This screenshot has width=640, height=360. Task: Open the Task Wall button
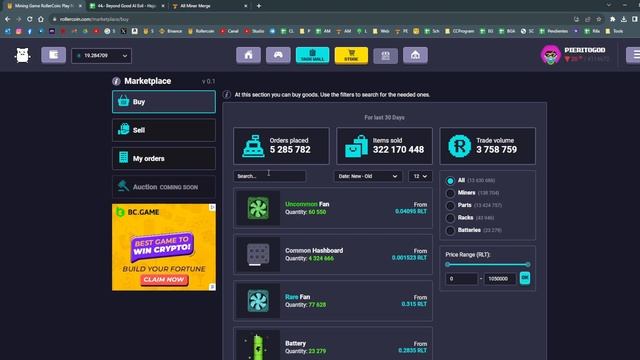point(312,55)
